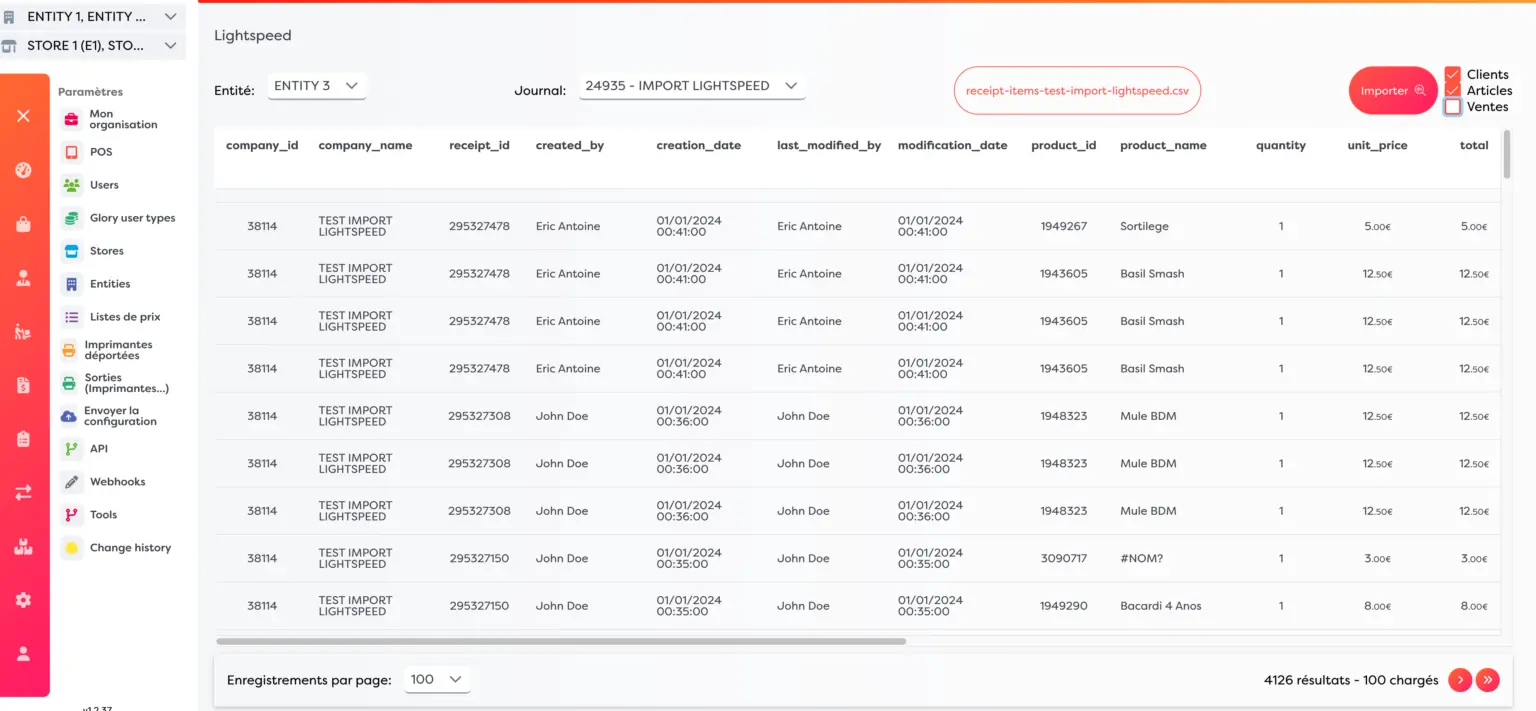Click the receipt_id column header
The image size is (1536, 711).
coord(479,146)
